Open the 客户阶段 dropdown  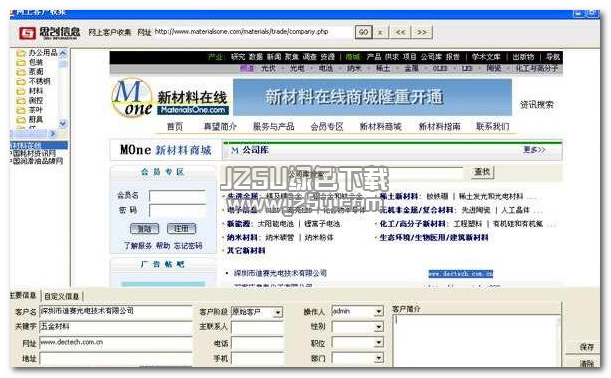[277, 313]
